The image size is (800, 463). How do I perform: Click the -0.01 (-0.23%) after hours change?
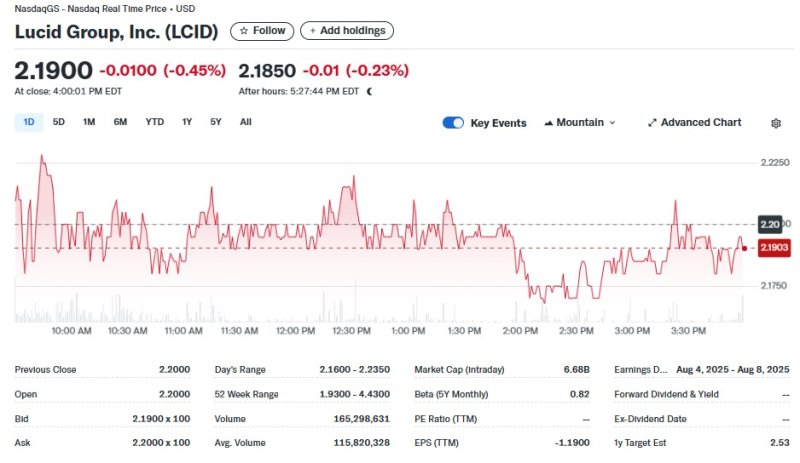(x=356, y=70)
